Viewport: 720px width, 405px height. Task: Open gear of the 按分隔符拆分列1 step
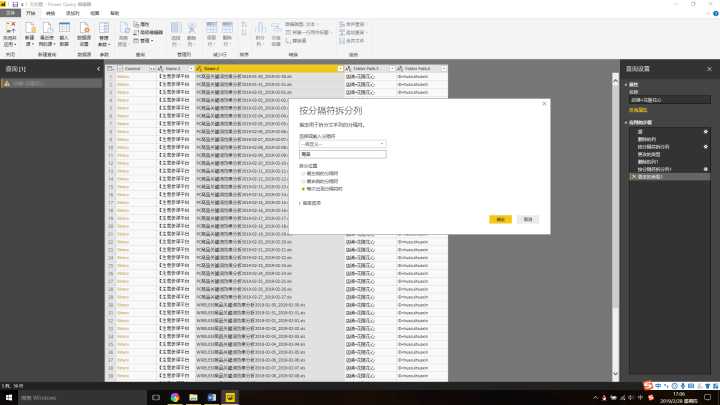[x=706, y=169]
